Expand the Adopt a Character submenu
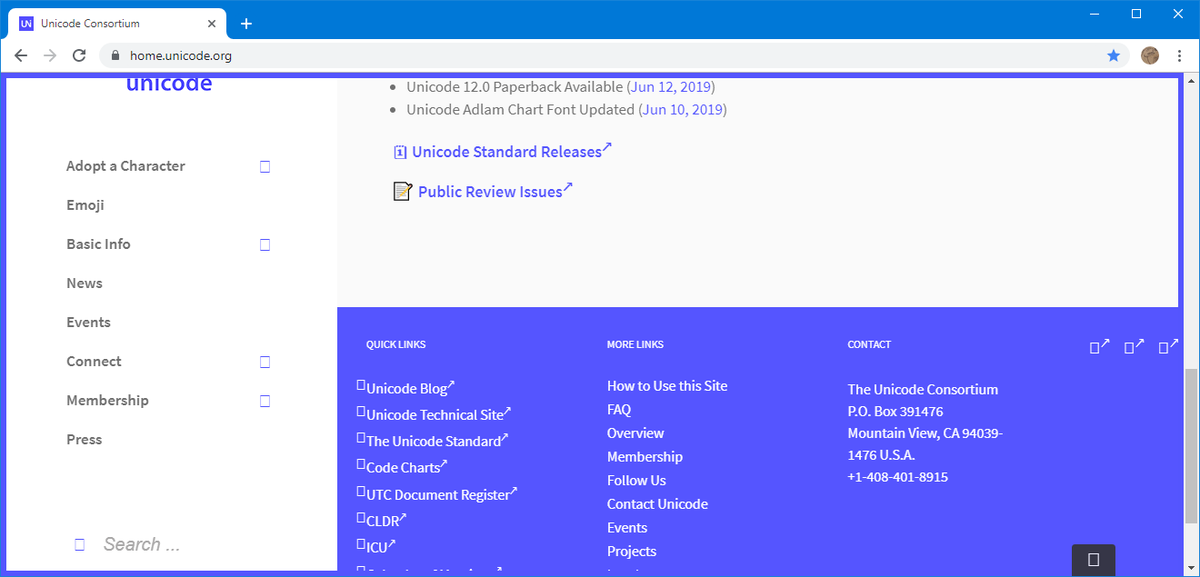The width and height of the screenshot is (1200, 577). 265,167
